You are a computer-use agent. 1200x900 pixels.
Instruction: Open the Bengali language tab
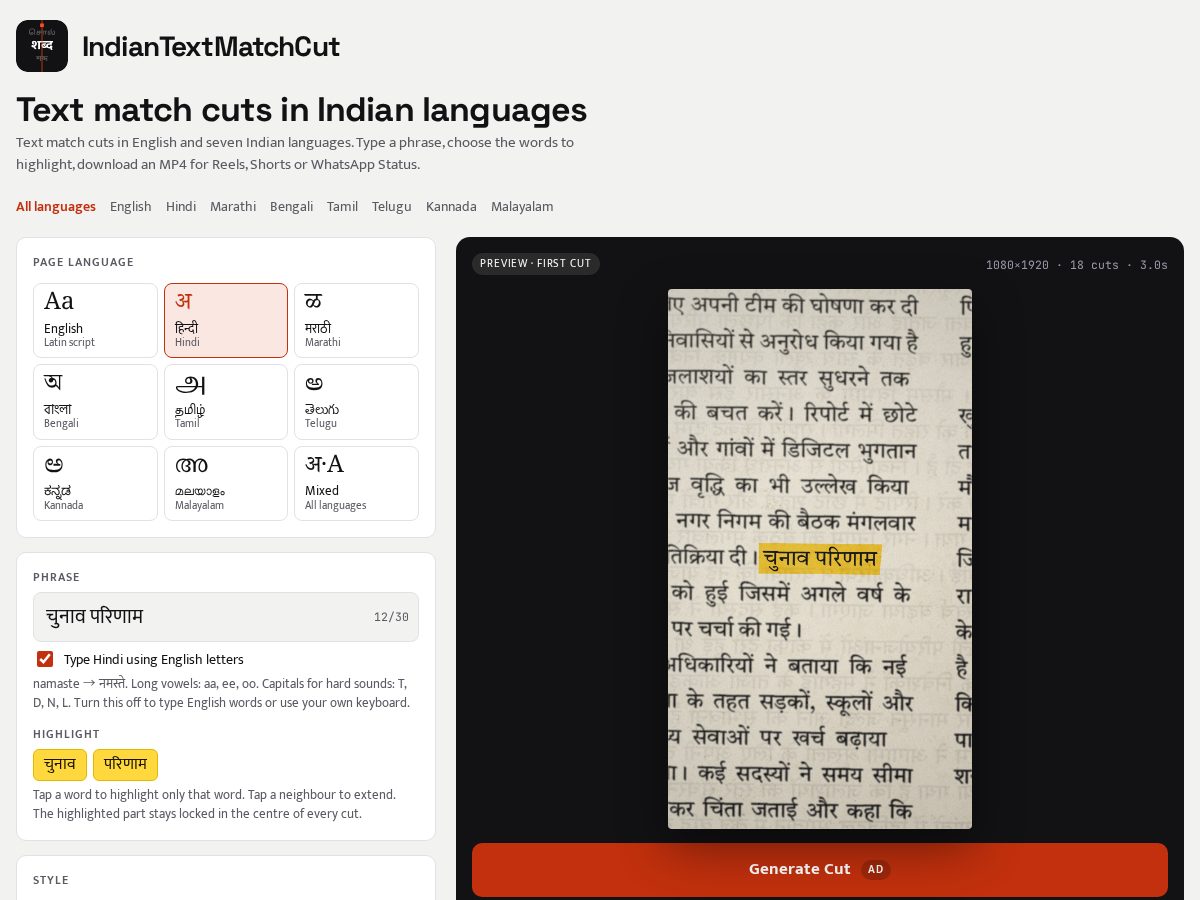coord(292,207)
